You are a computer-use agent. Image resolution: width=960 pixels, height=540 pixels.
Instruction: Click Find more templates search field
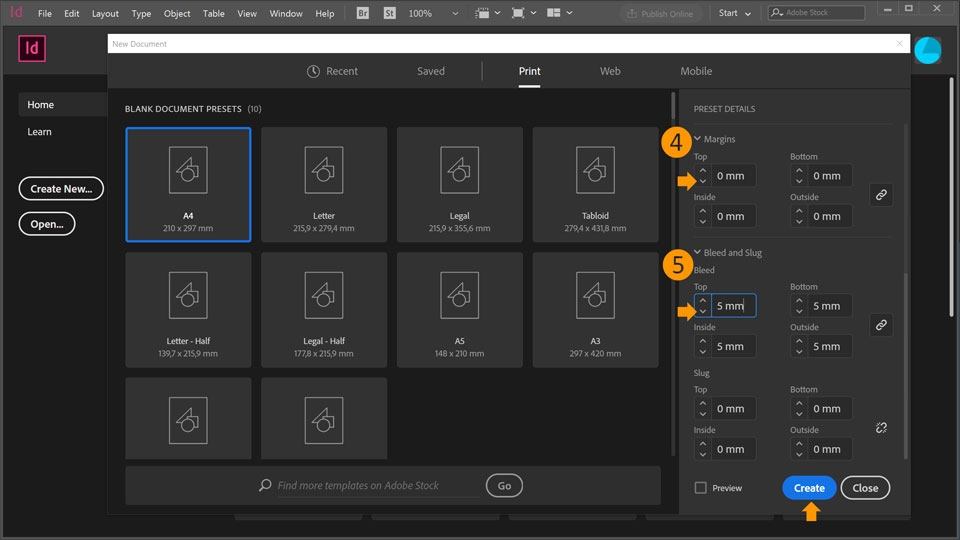click(377, 486)
